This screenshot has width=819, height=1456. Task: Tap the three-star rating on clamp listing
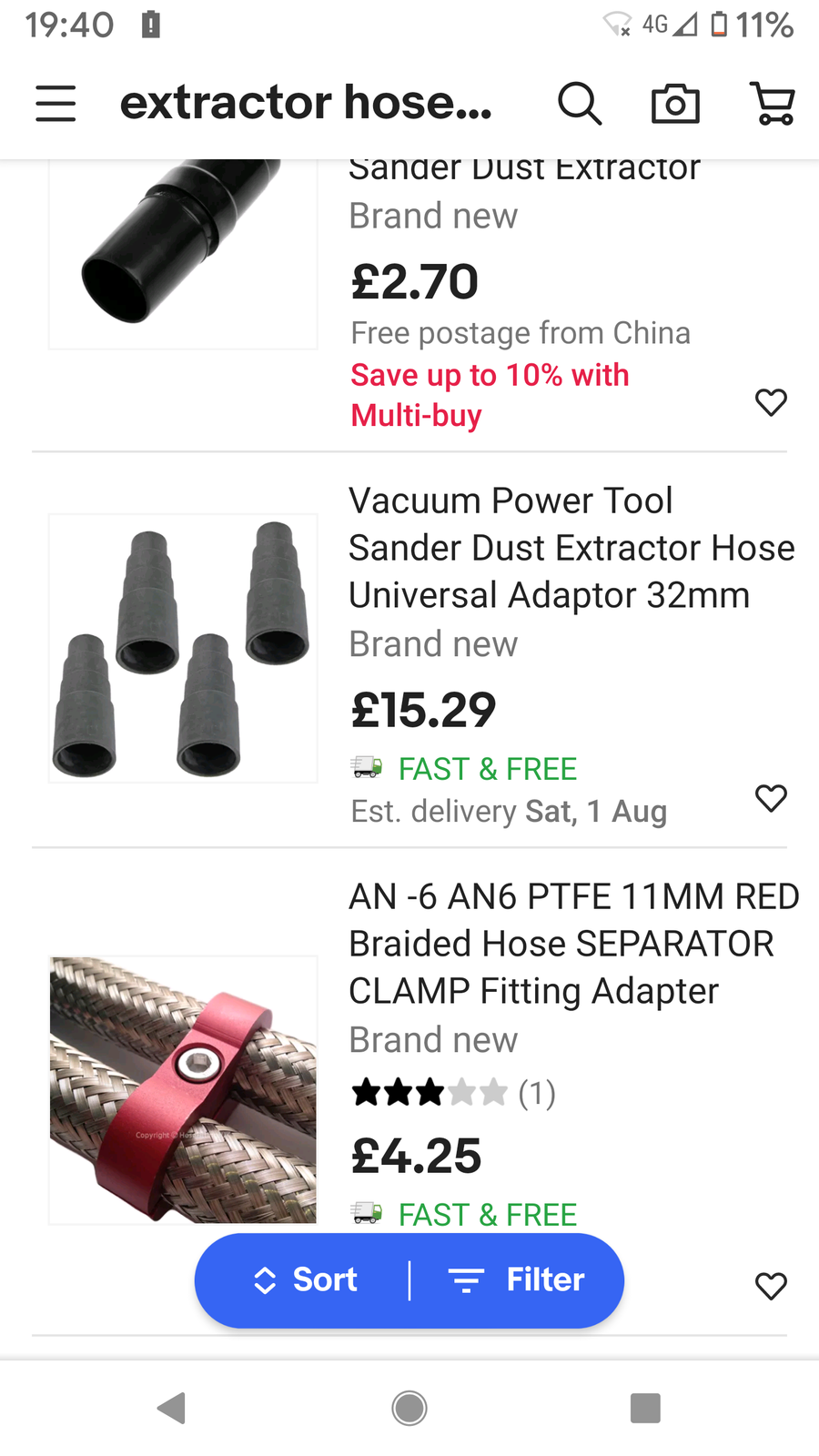430,1092
